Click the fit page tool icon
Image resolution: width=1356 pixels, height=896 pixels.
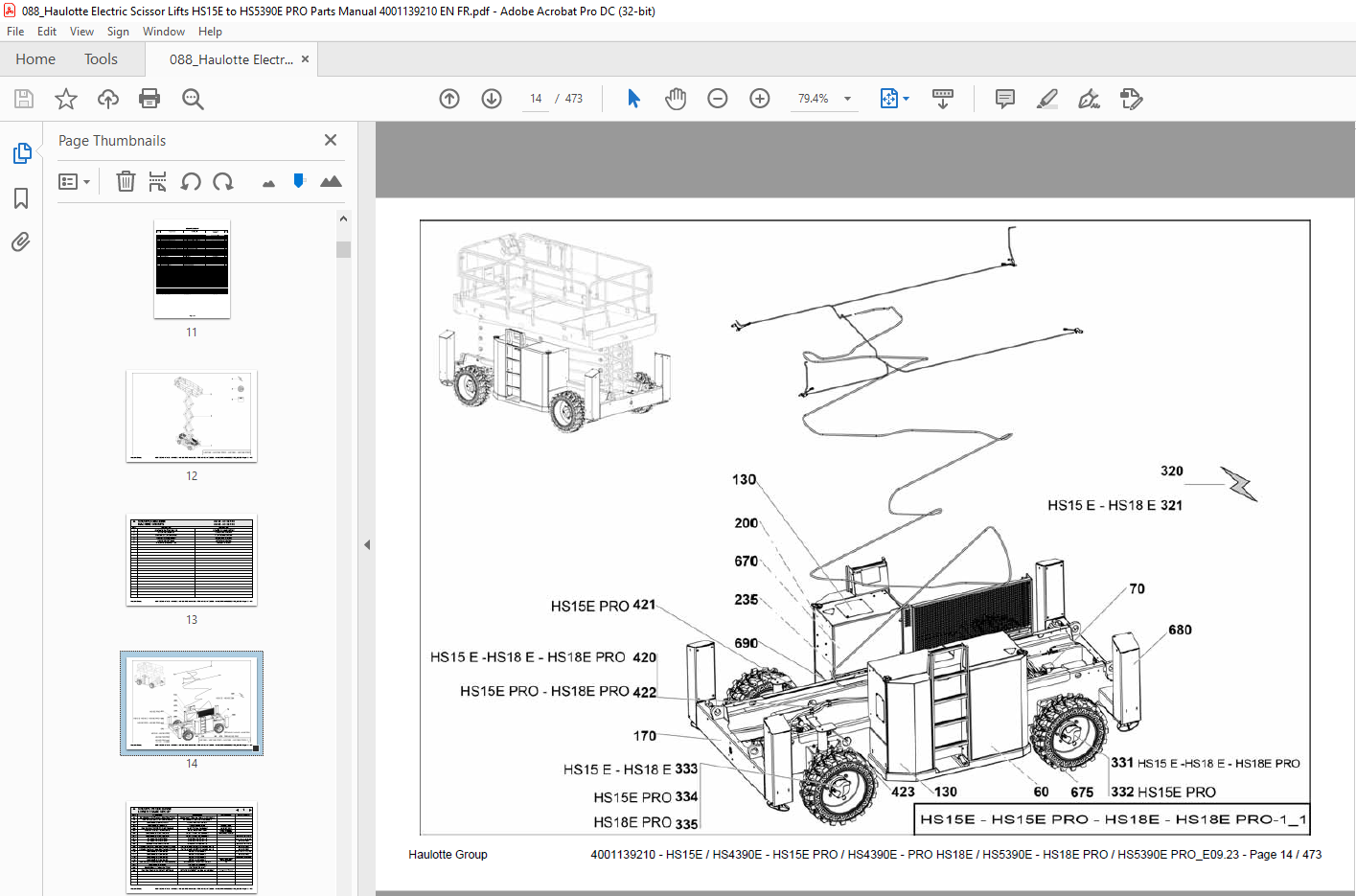(889, 99)
